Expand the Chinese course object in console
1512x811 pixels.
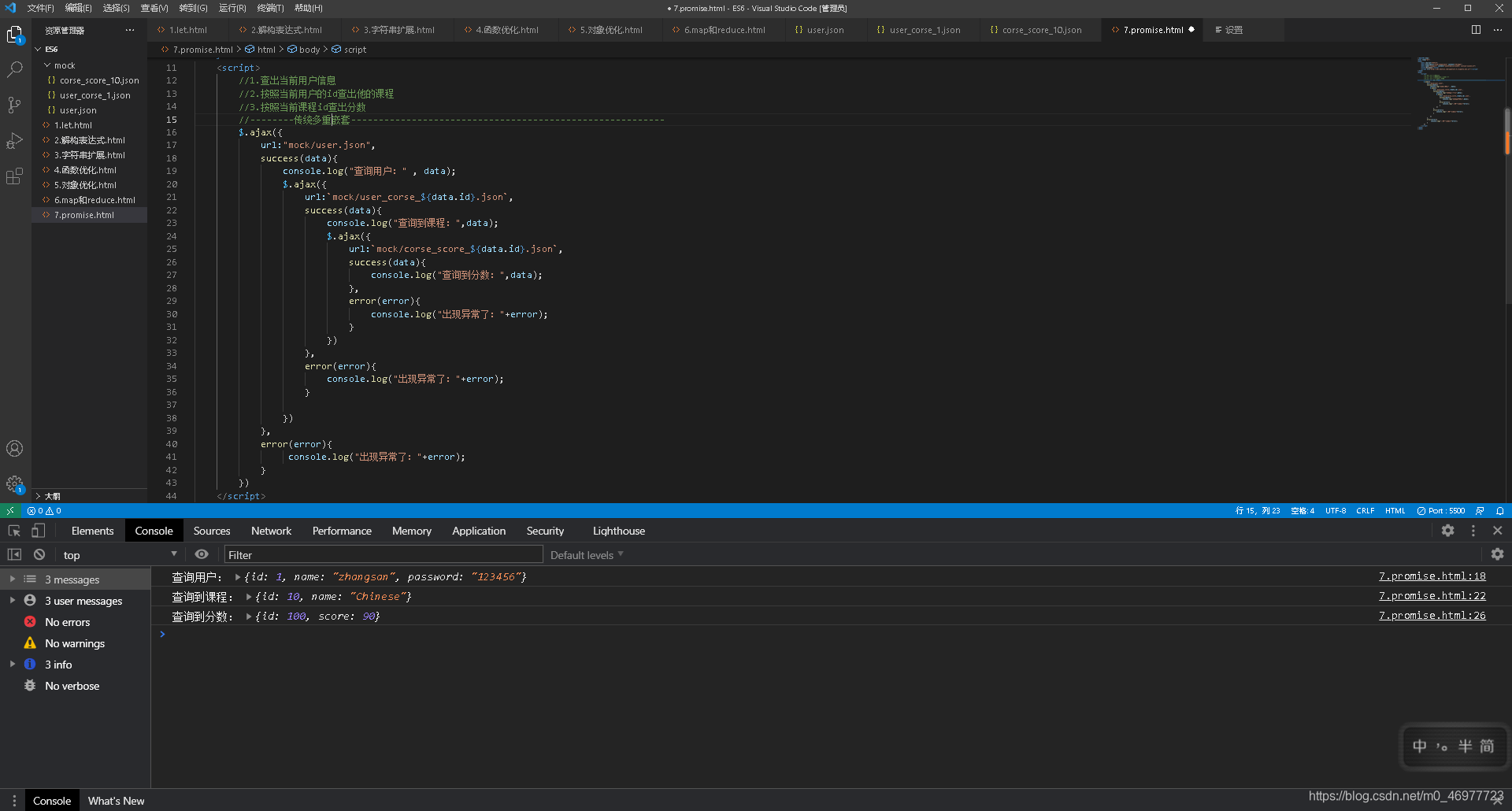249,597
